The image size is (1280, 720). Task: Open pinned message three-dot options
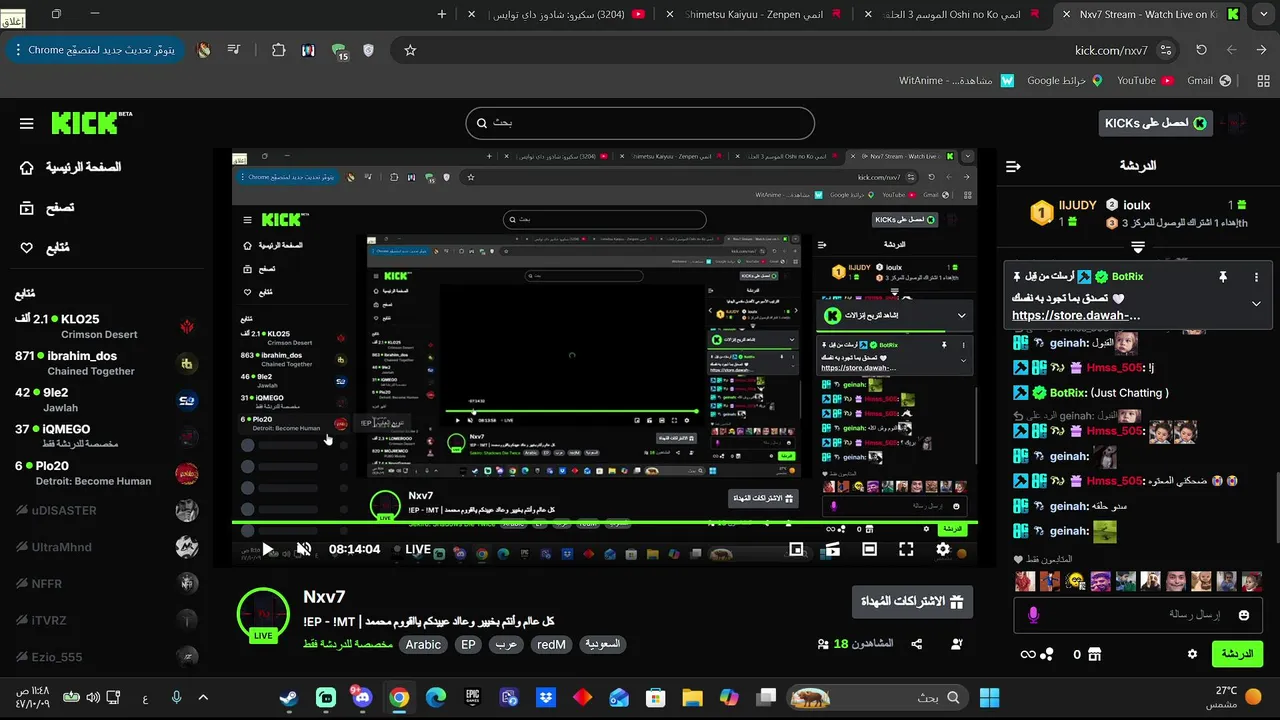[1256, 277]
